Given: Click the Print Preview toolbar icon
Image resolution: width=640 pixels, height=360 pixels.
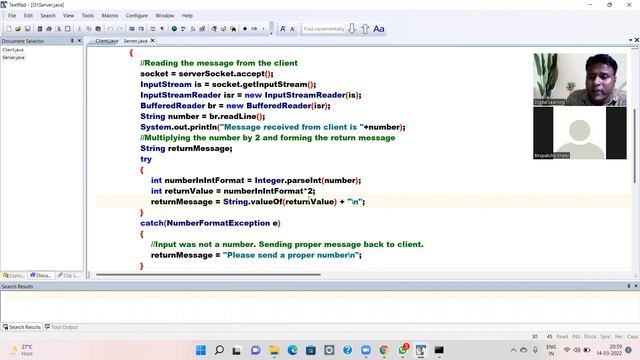Looking at the screenshot, I should click(x=58, y=29).
